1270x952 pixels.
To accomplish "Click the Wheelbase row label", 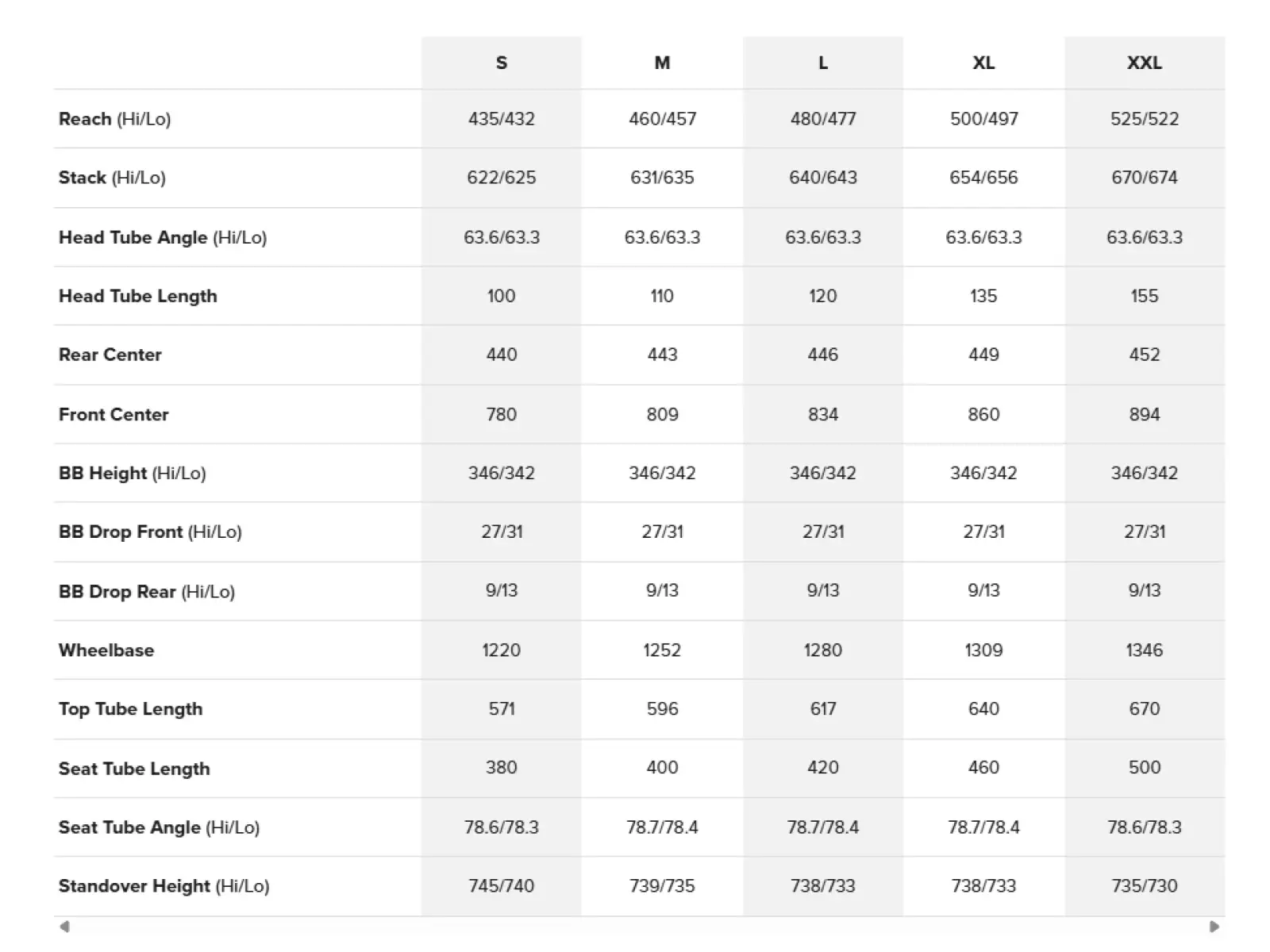I will point(106,651).
